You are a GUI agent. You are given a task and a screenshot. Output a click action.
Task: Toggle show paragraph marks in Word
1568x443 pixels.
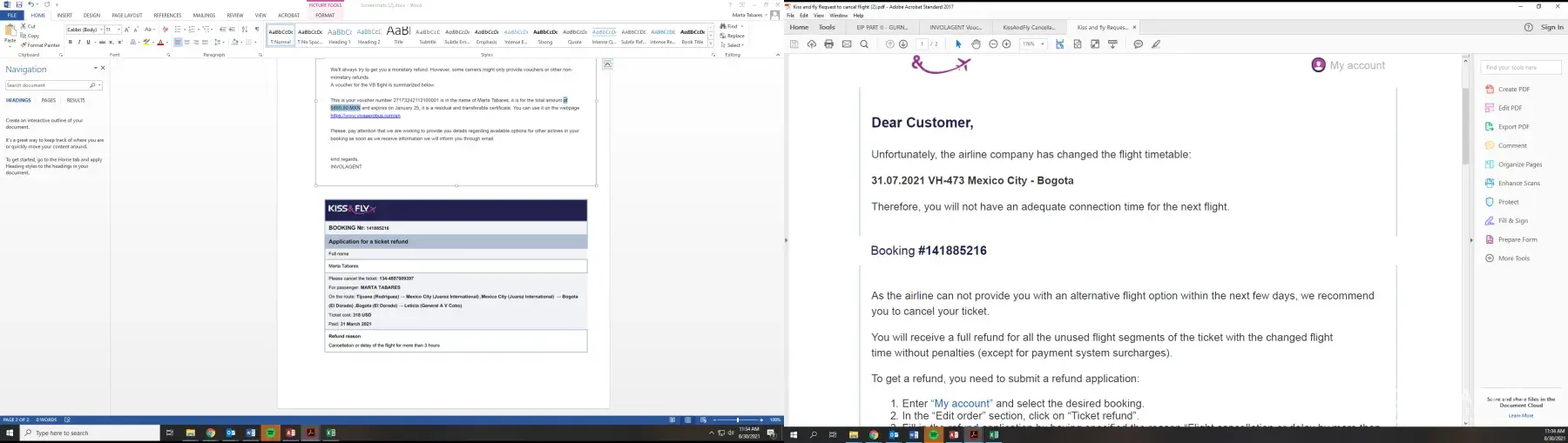(x=257, y=30)
